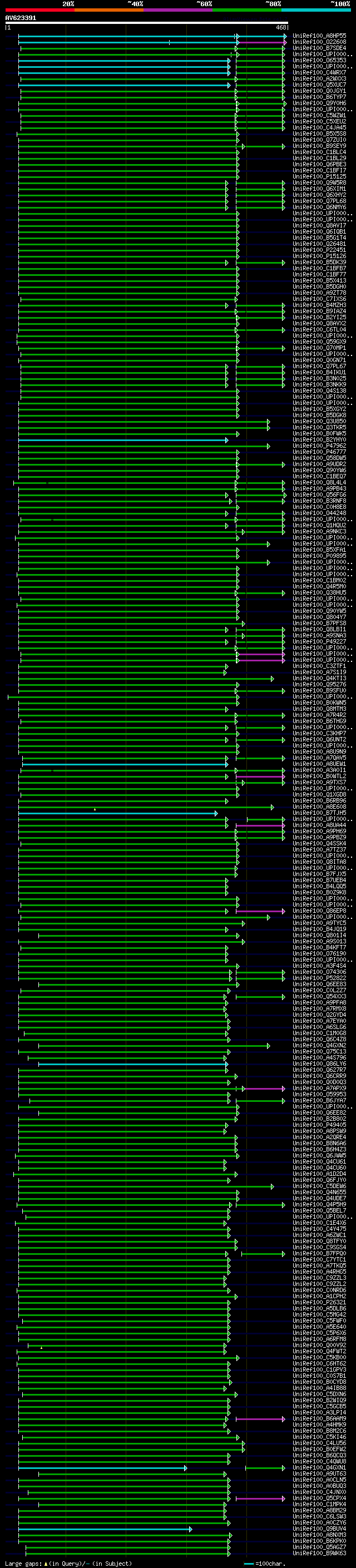
Task: Select the UniRef100_B7SDE4 entry
Action: tap(319, 48)
